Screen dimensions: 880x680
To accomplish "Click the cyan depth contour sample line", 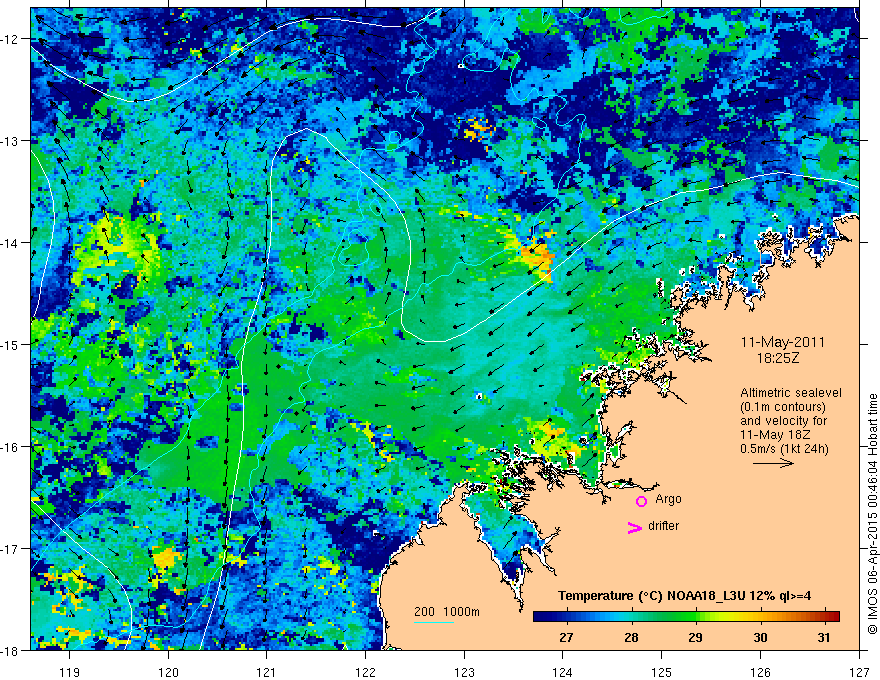I will (434, 622).
